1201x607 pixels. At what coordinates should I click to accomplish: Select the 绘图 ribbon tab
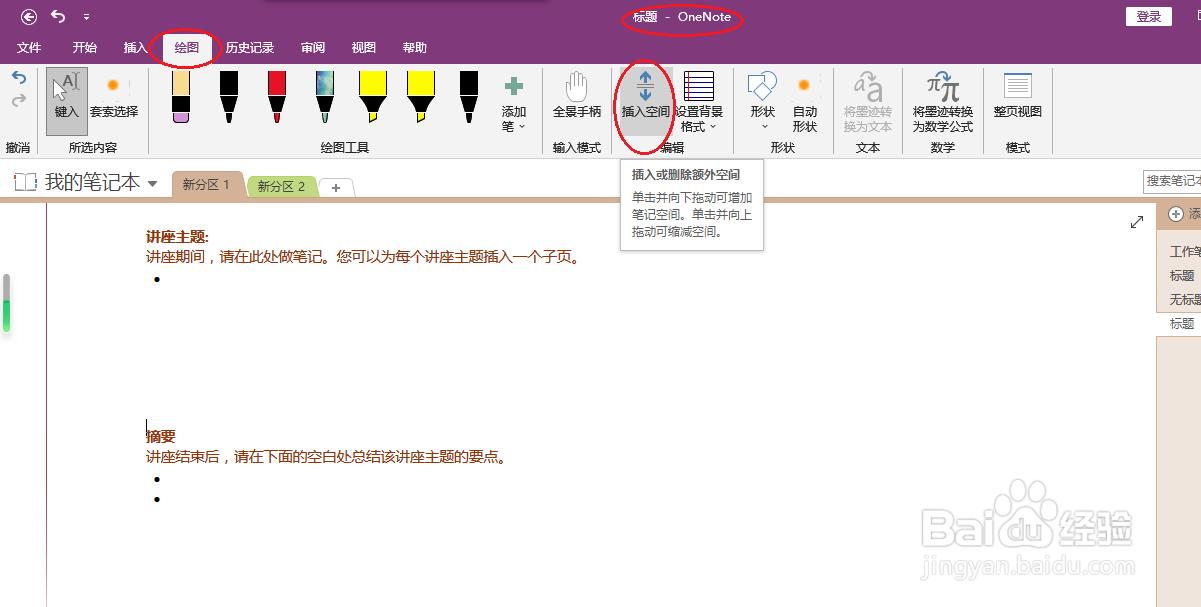(x=187, y=48)
